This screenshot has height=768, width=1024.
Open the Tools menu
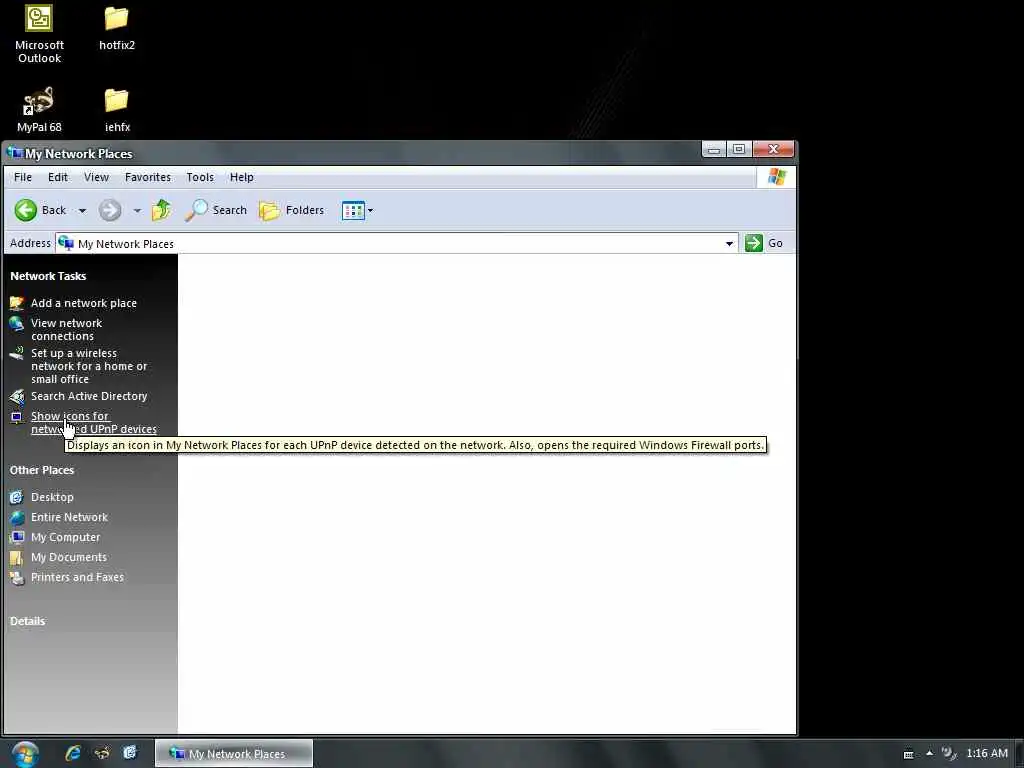click(x=200, y=177)
